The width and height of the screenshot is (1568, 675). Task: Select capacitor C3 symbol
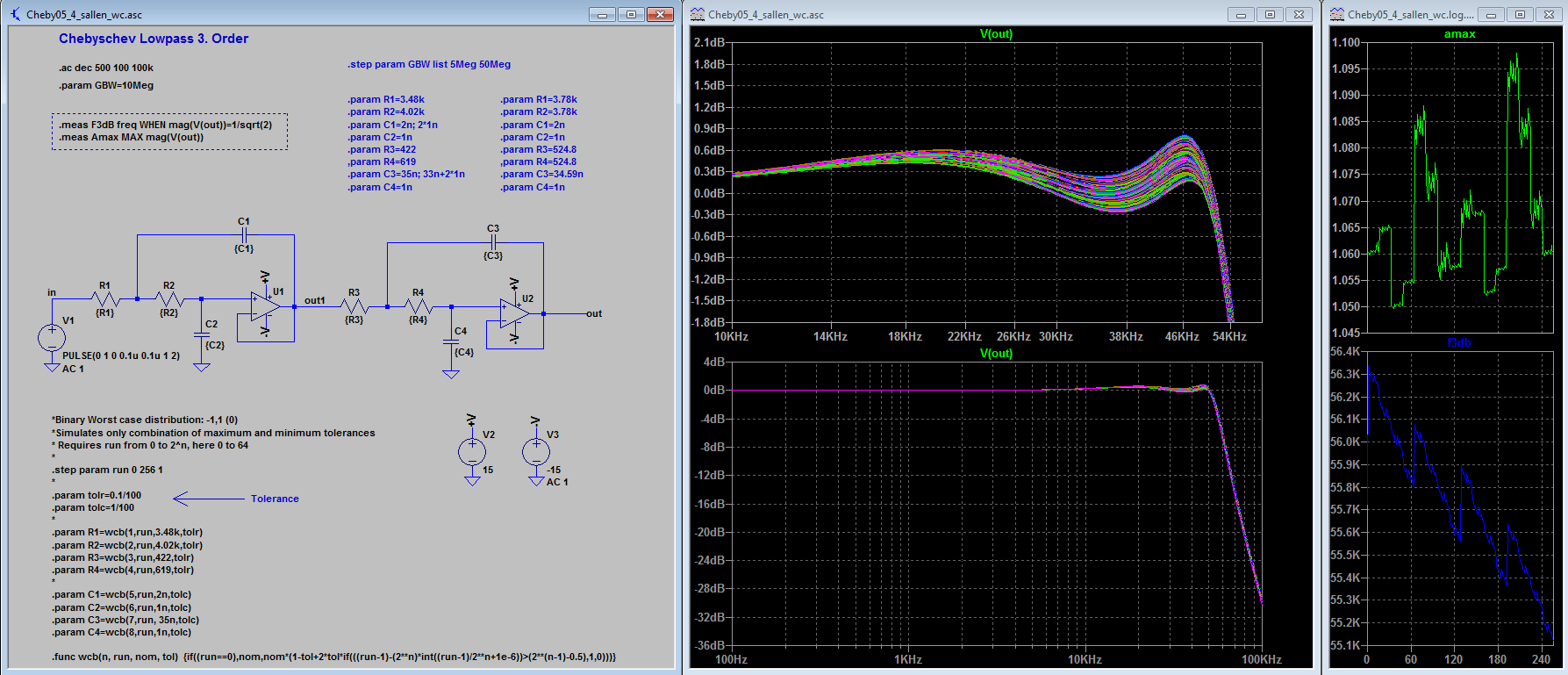[493, 242]
